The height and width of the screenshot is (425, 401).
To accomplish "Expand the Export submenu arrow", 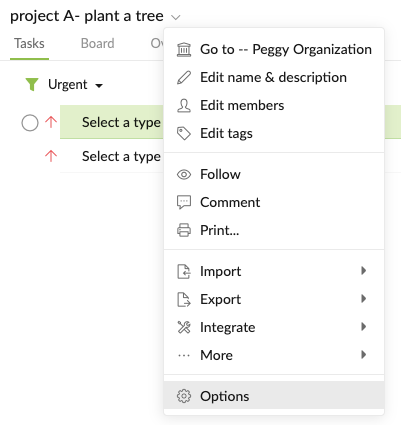I will click(364, 298).
